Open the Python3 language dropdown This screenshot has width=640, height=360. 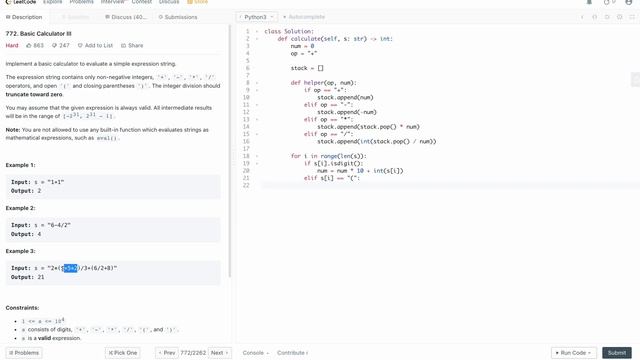tap(256, 17)
